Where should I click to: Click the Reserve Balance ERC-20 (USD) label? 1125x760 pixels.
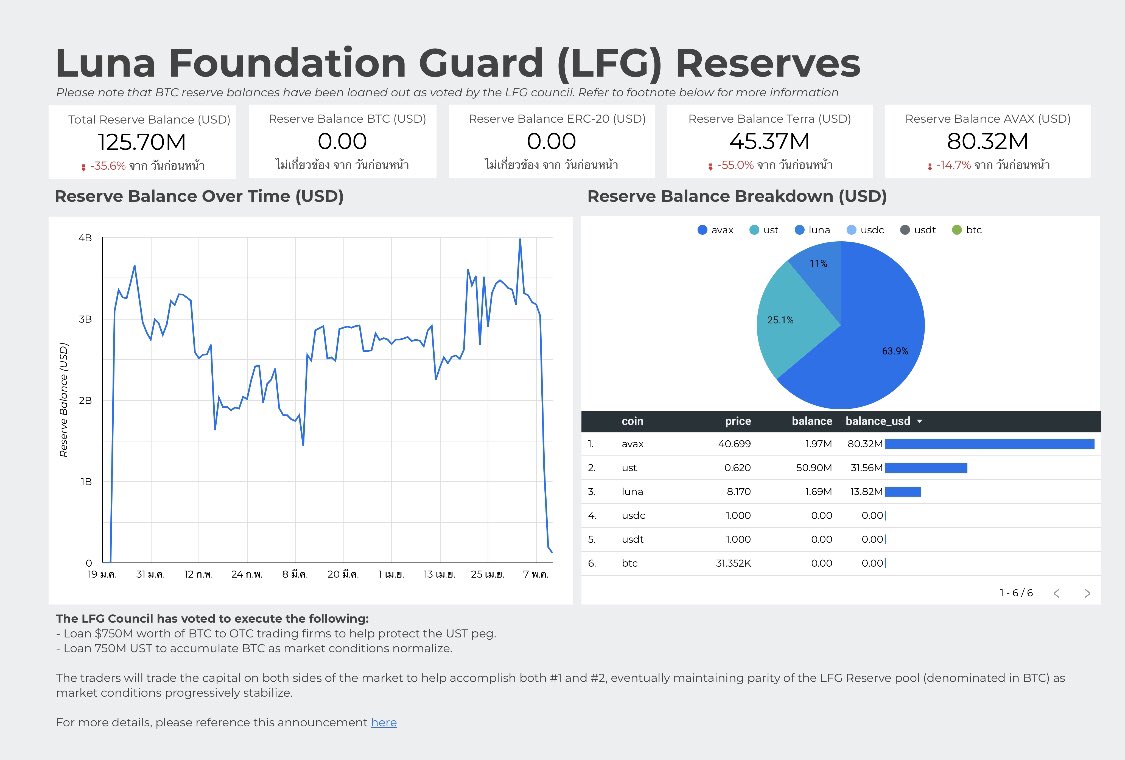click(x=557, y=119)
